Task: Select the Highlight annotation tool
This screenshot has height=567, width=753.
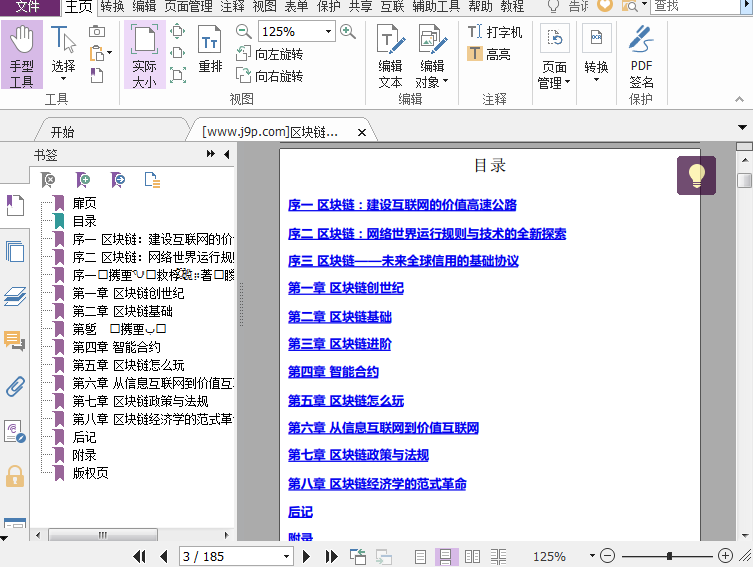Action: [x=488, y=54]
